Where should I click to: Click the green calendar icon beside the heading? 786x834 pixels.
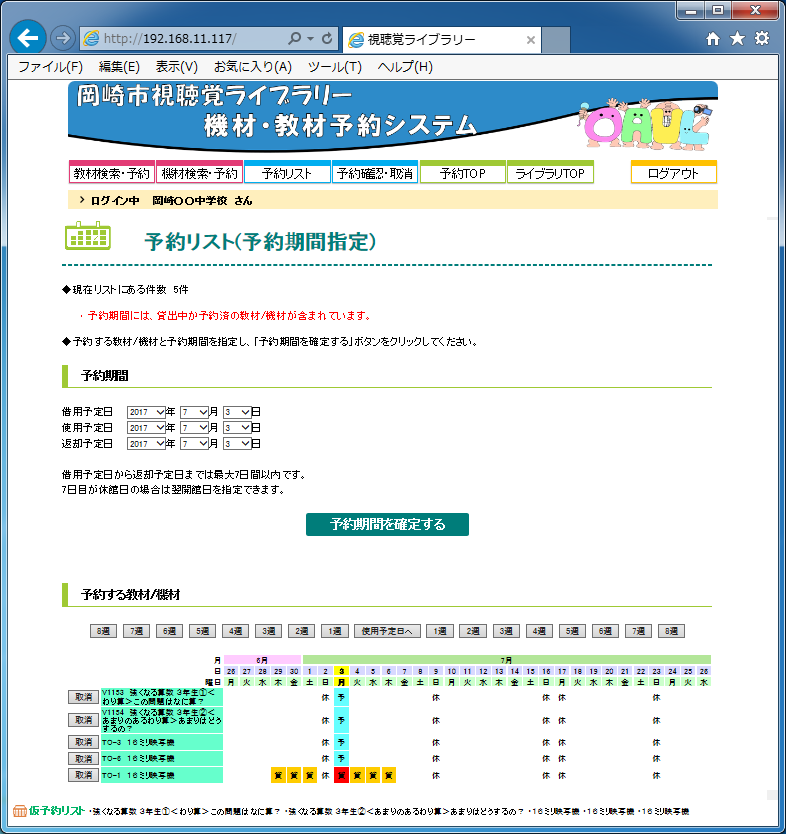pos(87,235)
